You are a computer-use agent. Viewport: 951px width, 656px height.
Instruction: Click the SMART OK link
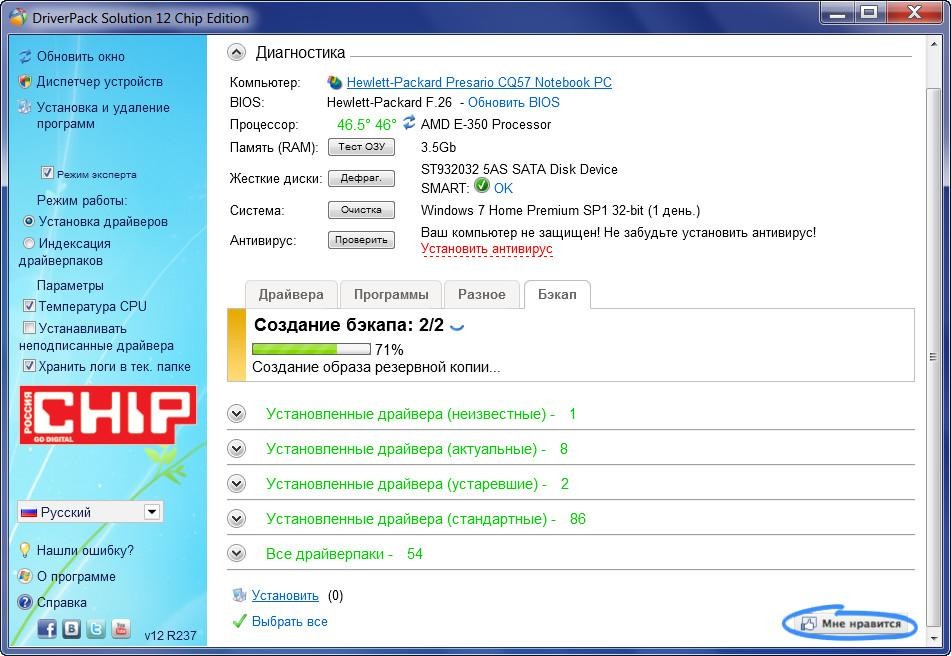click(503, 189)
